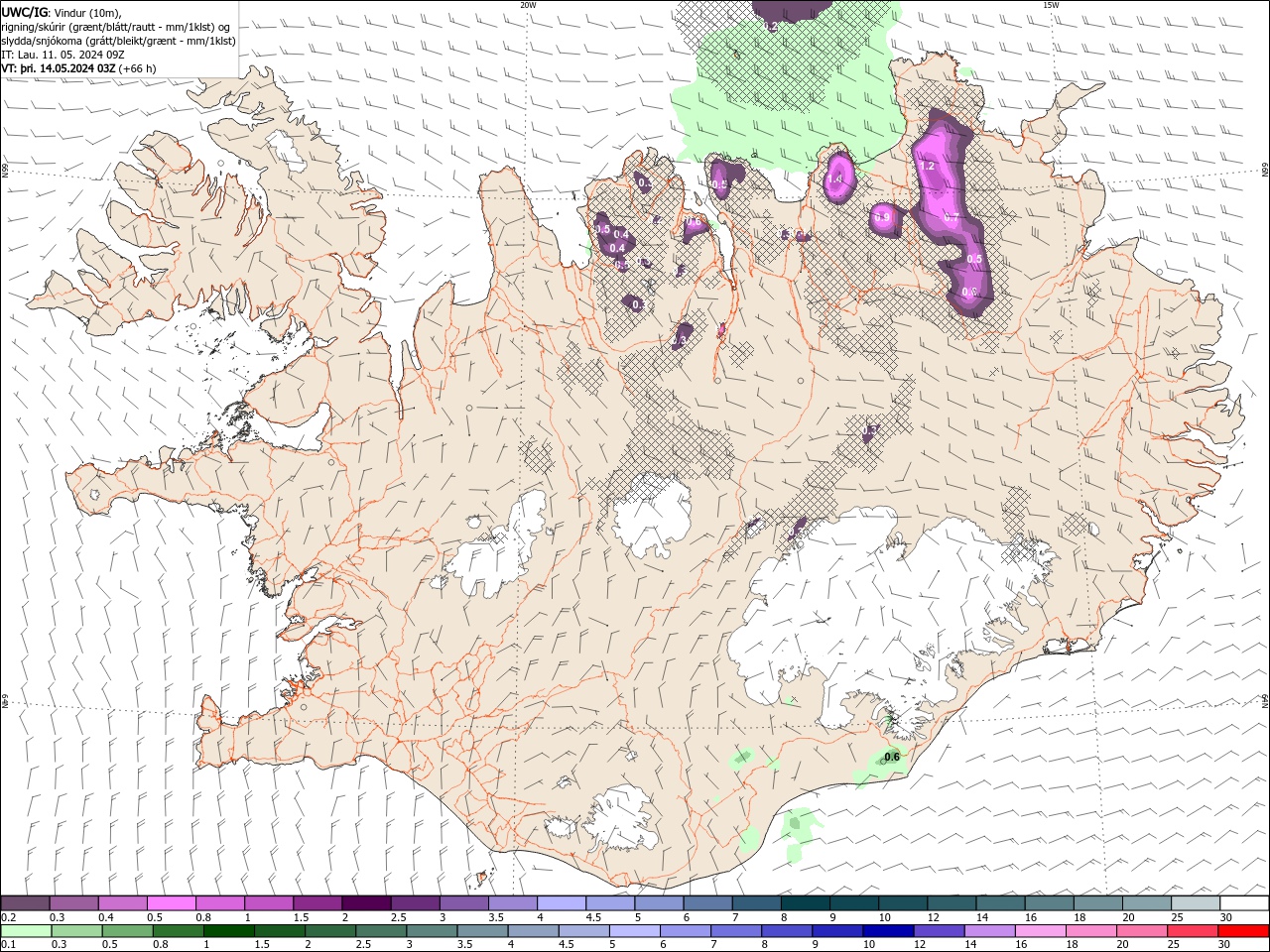Click the 'slydda/snjókoma' legend description line
The width and height of the screenshot is (1270, 952).
tap(118, 41)
